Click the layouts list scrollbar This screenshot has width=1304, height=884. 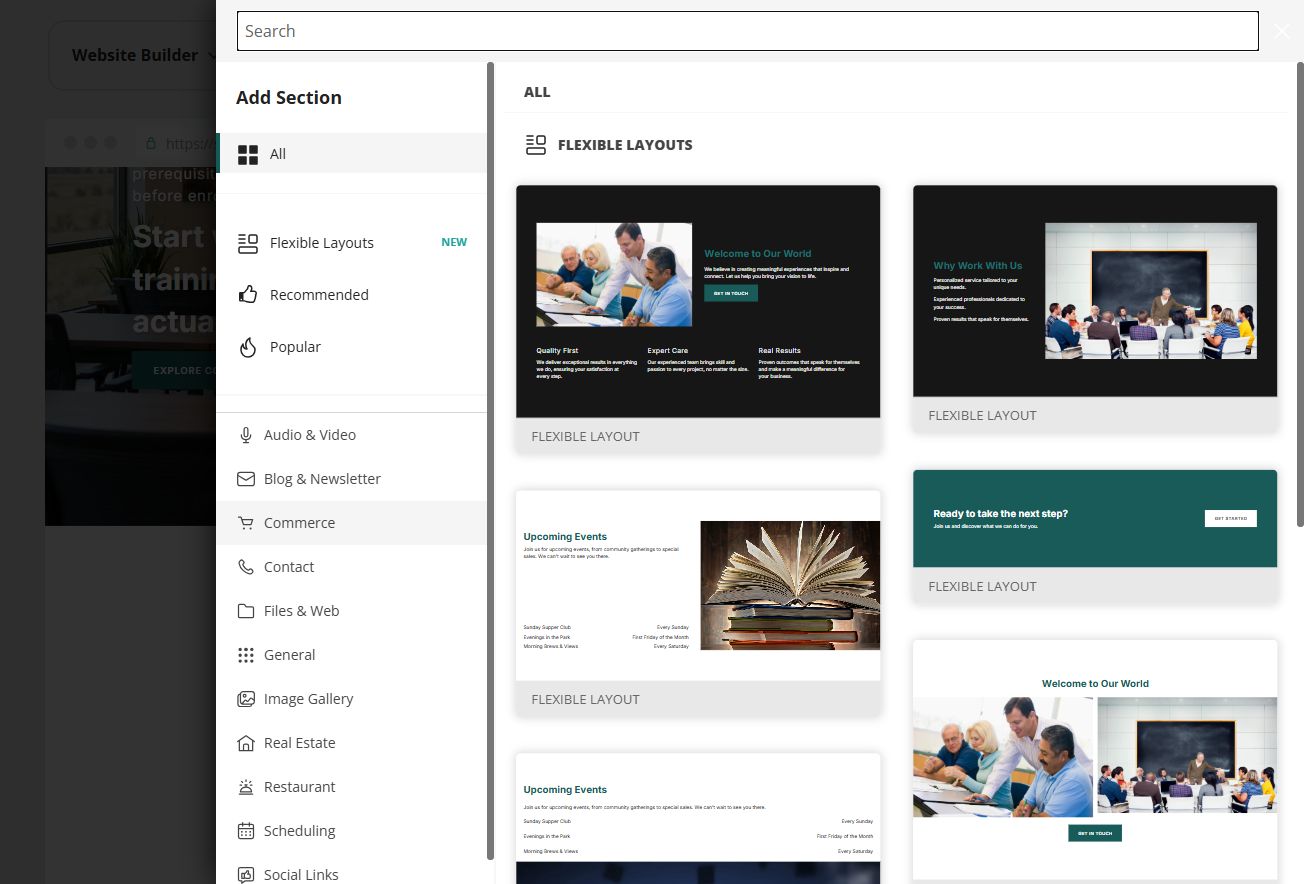tap(1300, 294)
